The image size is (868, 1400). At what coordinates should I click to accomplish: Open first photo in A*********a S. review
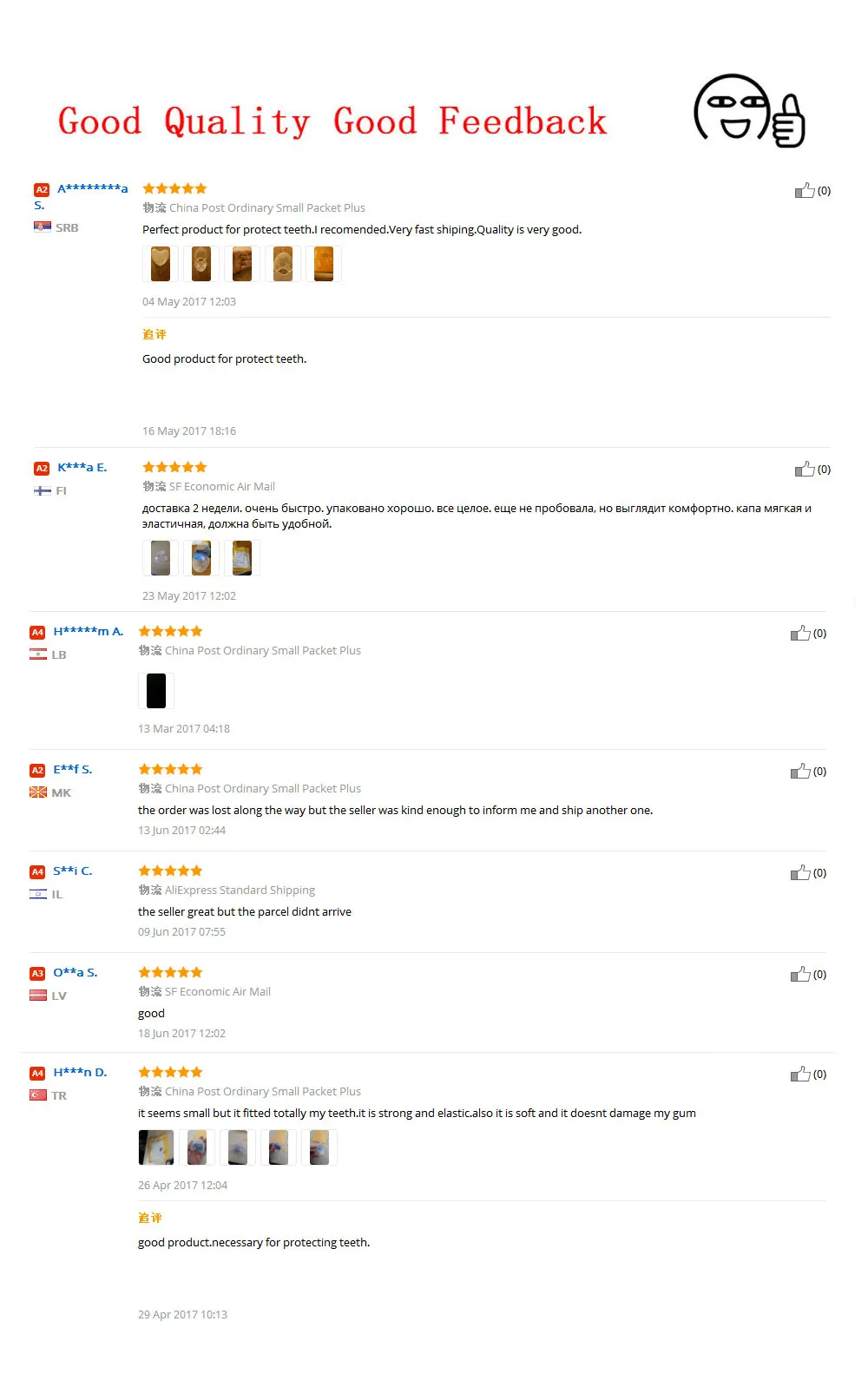coord(161,264)
